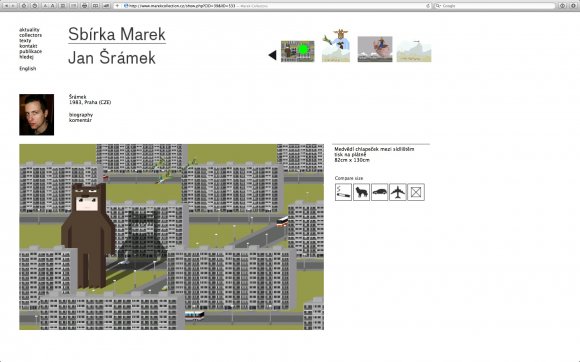Click the large pixel-art bear artwork
The image size is (580, 362).
171,237
